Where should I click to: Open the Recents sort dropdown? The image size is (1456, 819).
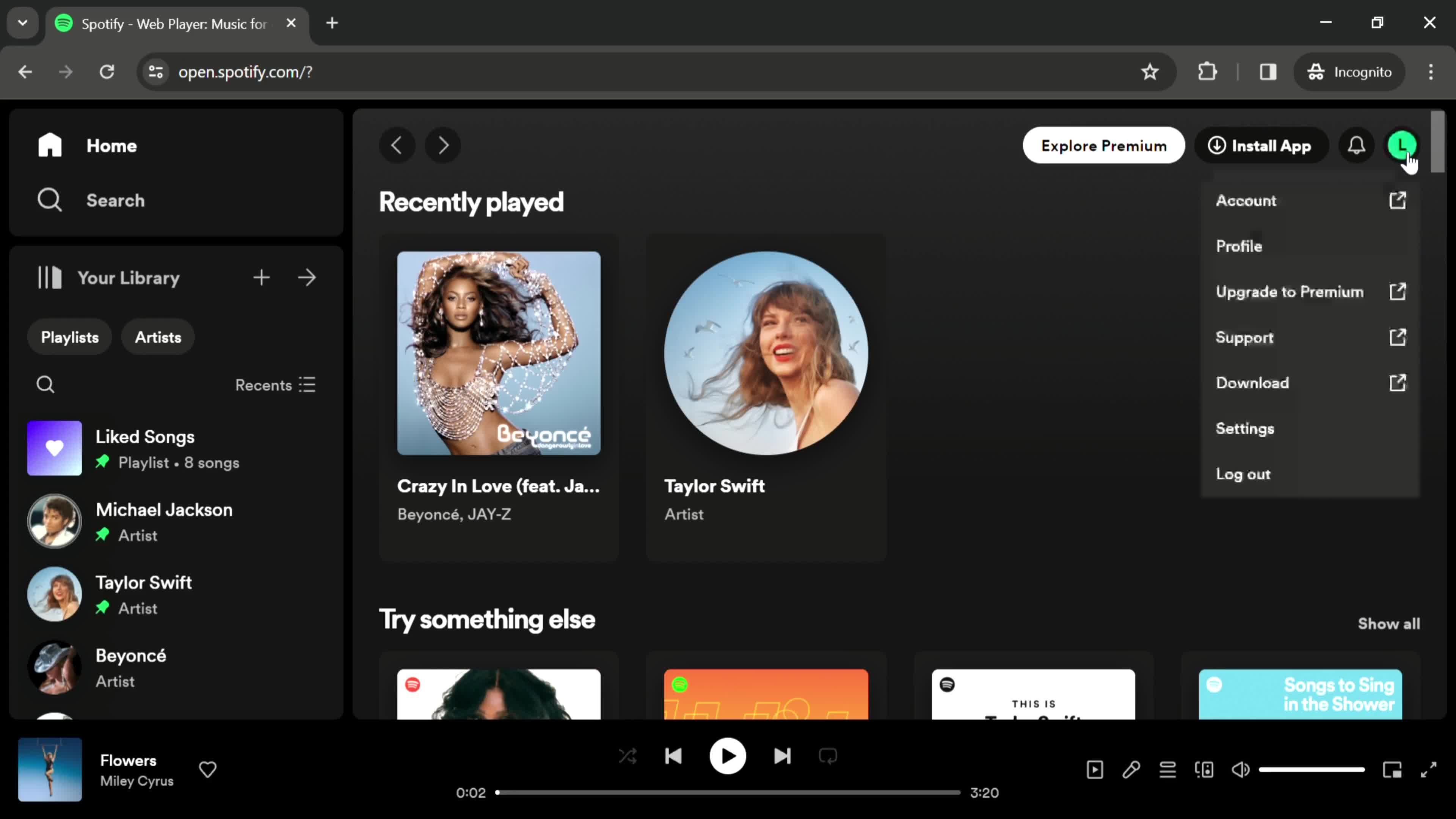(x=275, y=385)
